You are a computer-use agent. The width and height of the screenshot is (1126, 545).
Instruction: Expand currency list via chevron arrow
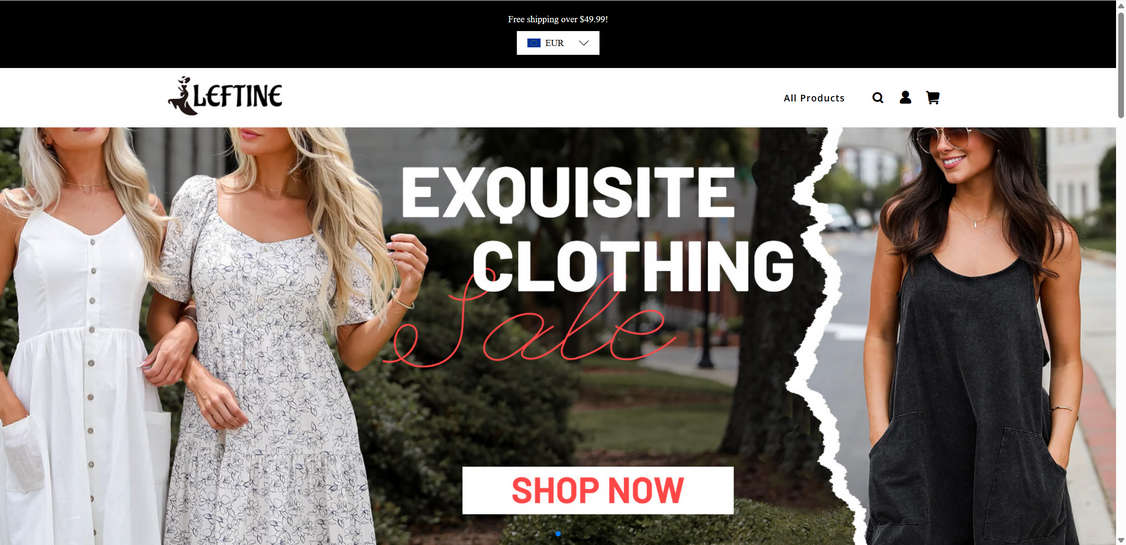(x=584, y=43)
